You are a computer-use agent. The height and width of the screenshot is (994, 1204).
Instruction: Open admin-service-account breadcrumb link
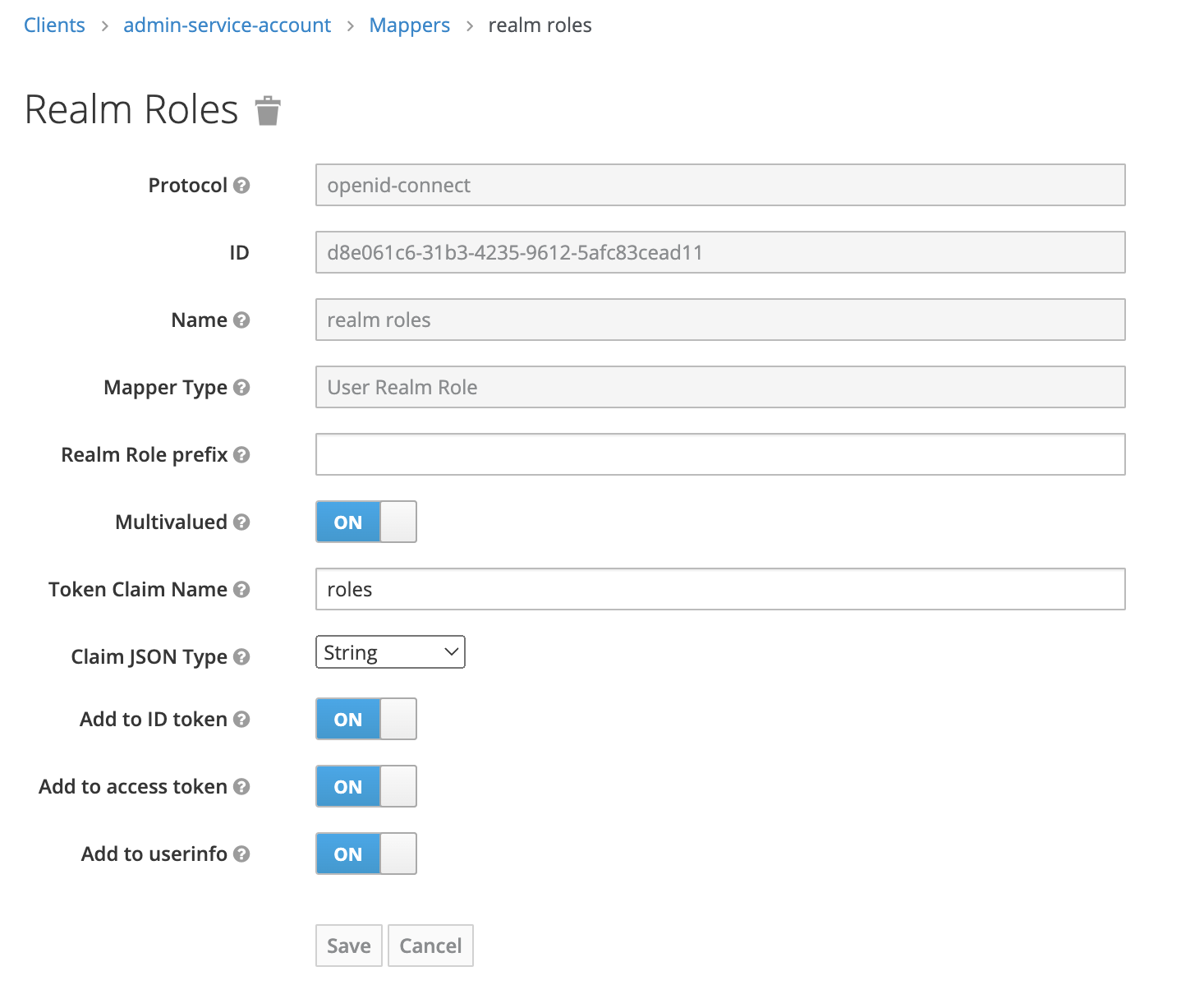pyautogui.click(x=227, y=25)
